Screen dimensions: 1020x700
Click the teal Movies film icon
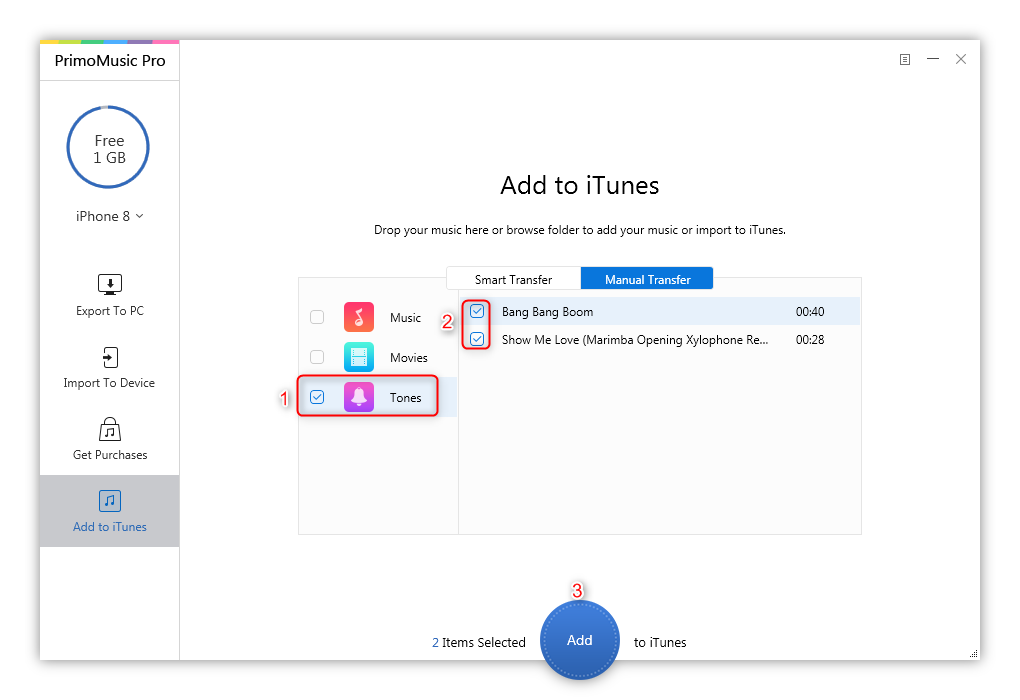click(359, 357)
